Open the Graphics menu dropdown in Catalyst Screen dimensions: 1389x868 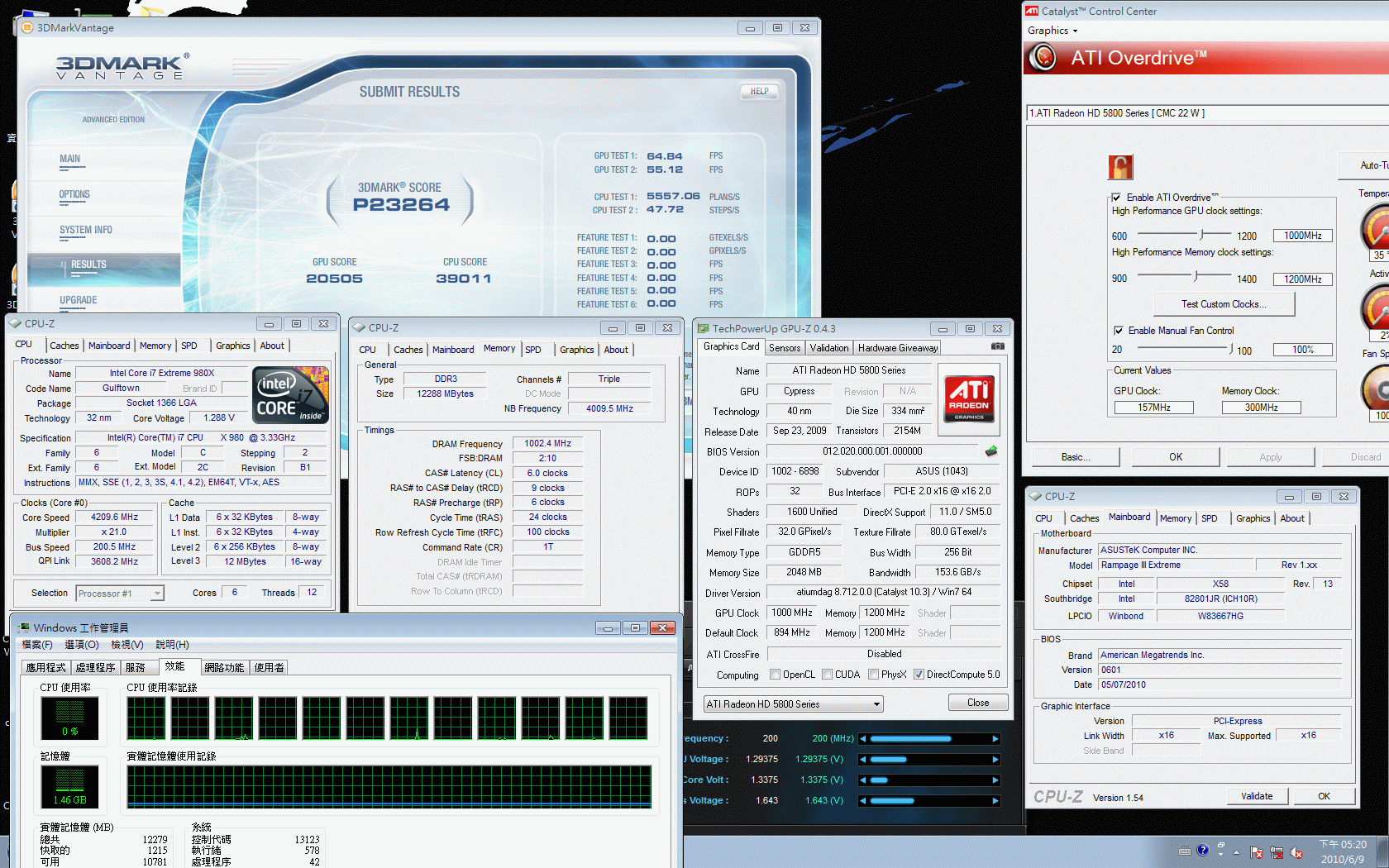[x=1052, y=31]
